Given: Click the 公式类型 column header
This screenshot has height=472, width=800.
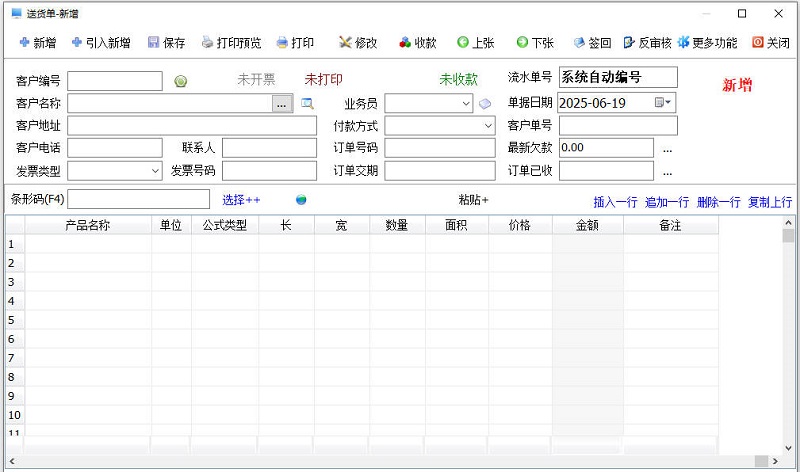Looking at the screenshot, I should tap(225, 225).
